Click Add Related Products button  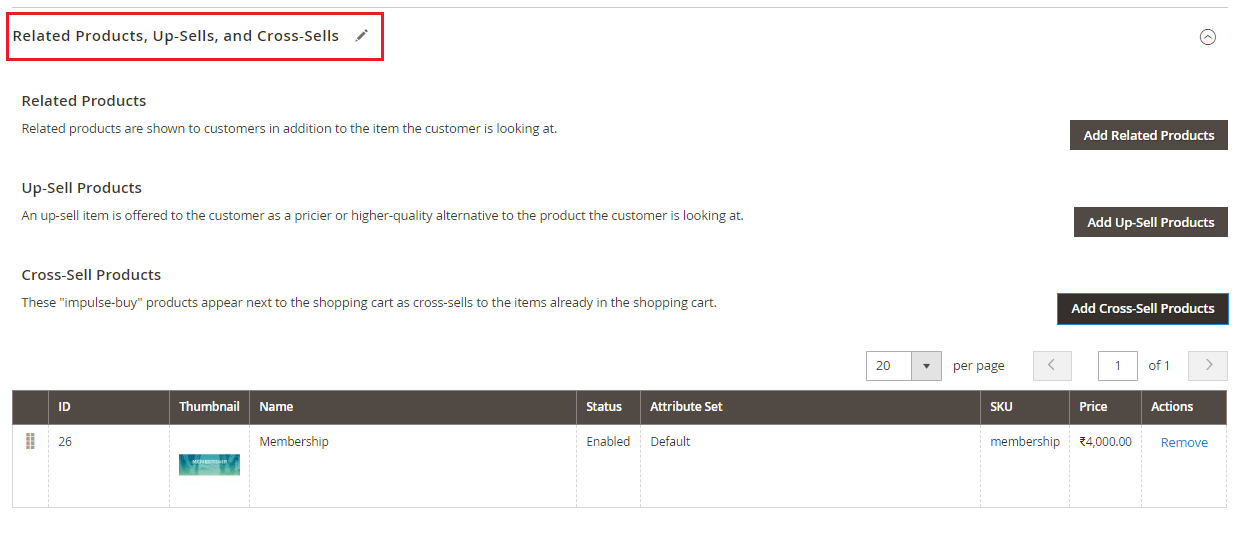point(1149,135)
